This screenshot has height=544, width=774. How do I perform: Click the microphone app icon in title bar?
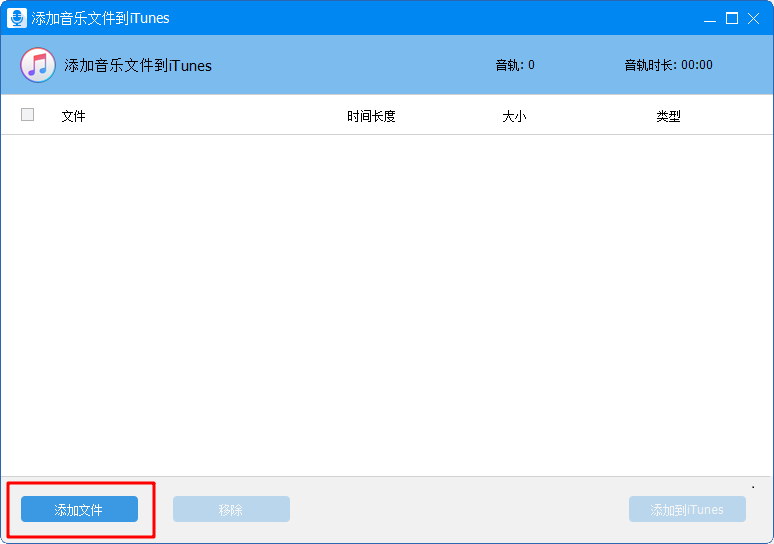point(17,18)
